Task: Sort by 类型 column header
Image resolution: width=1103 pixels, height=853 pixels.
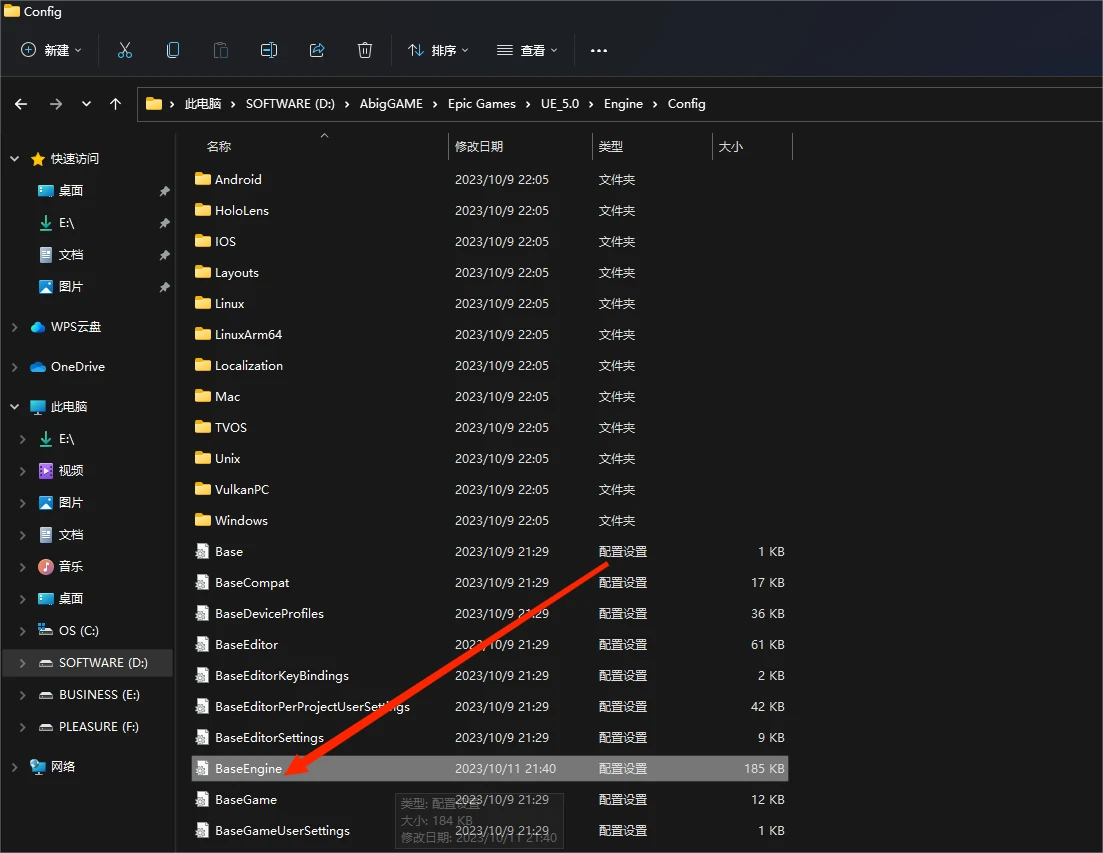Action: (x=611, y=146)
